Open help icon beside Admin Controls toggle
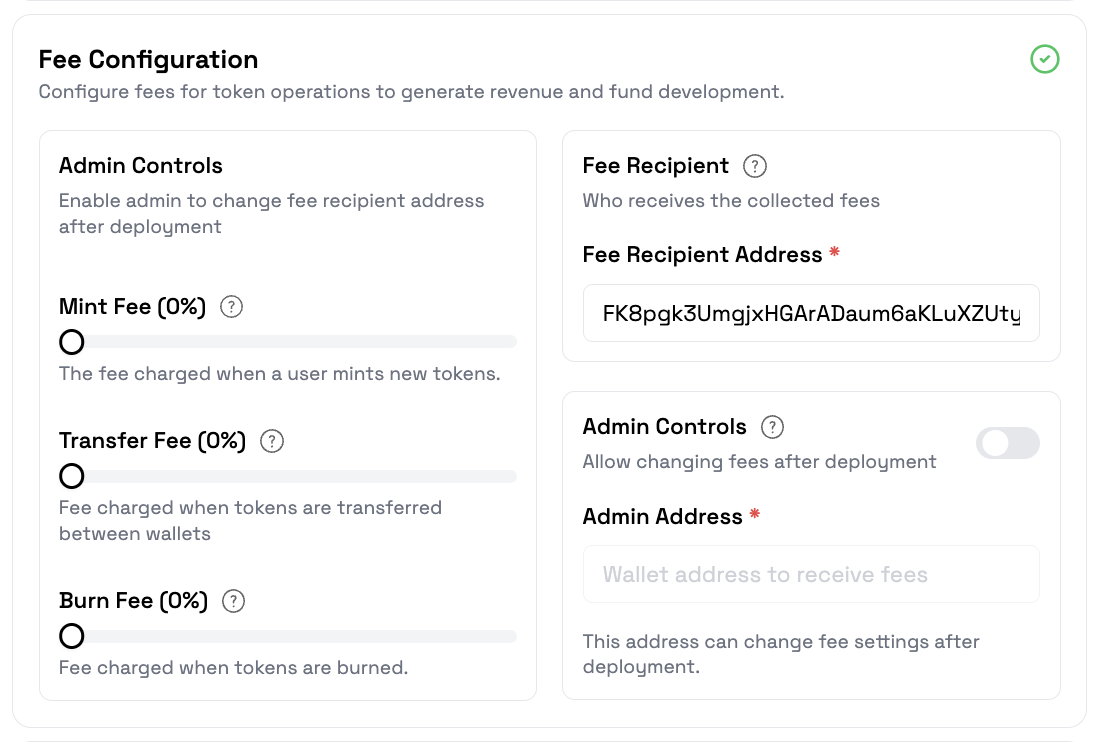 click(x=772, y=427)
